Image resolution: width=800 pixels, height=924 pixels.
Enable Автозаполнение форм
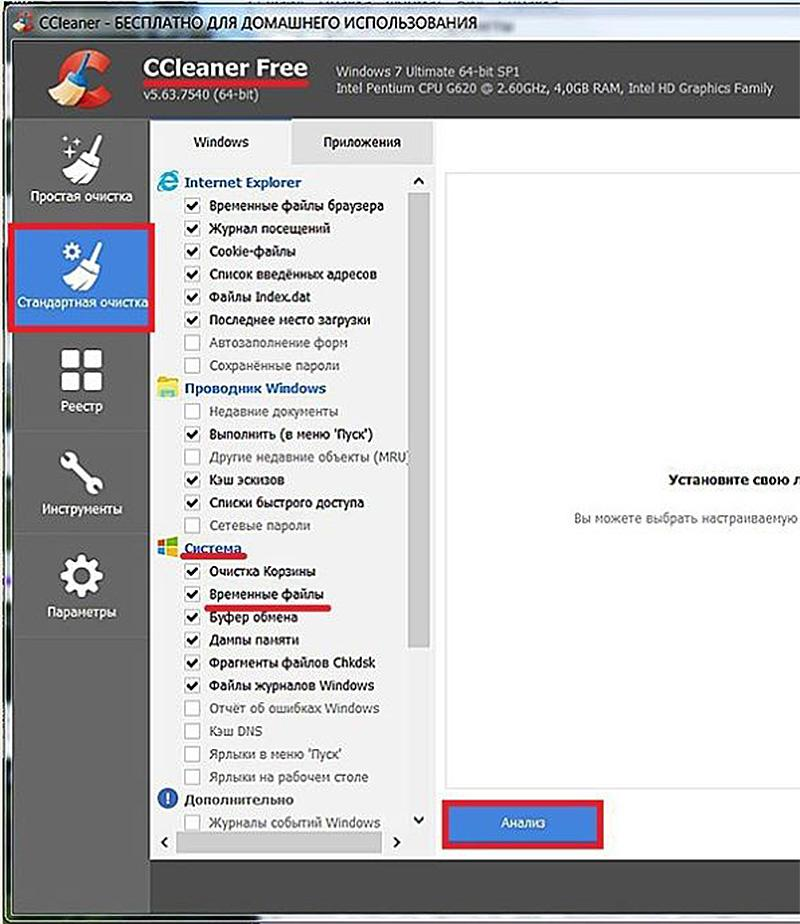192,342
